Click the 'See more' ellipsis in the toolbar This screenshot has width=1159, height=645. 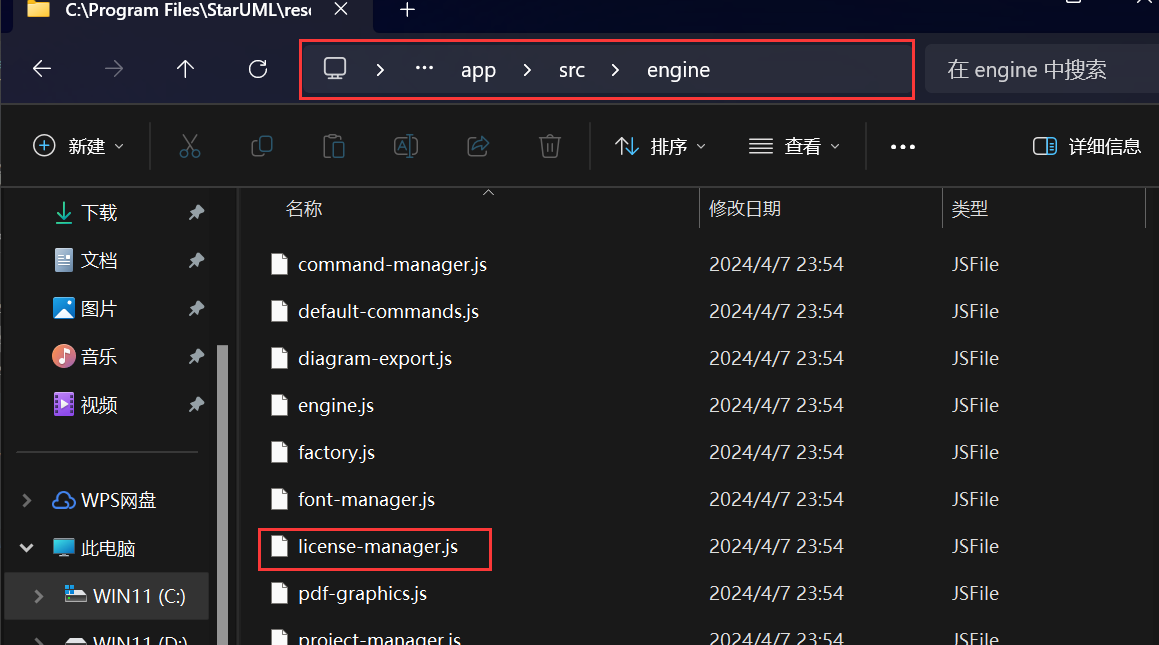pos(903,146)
